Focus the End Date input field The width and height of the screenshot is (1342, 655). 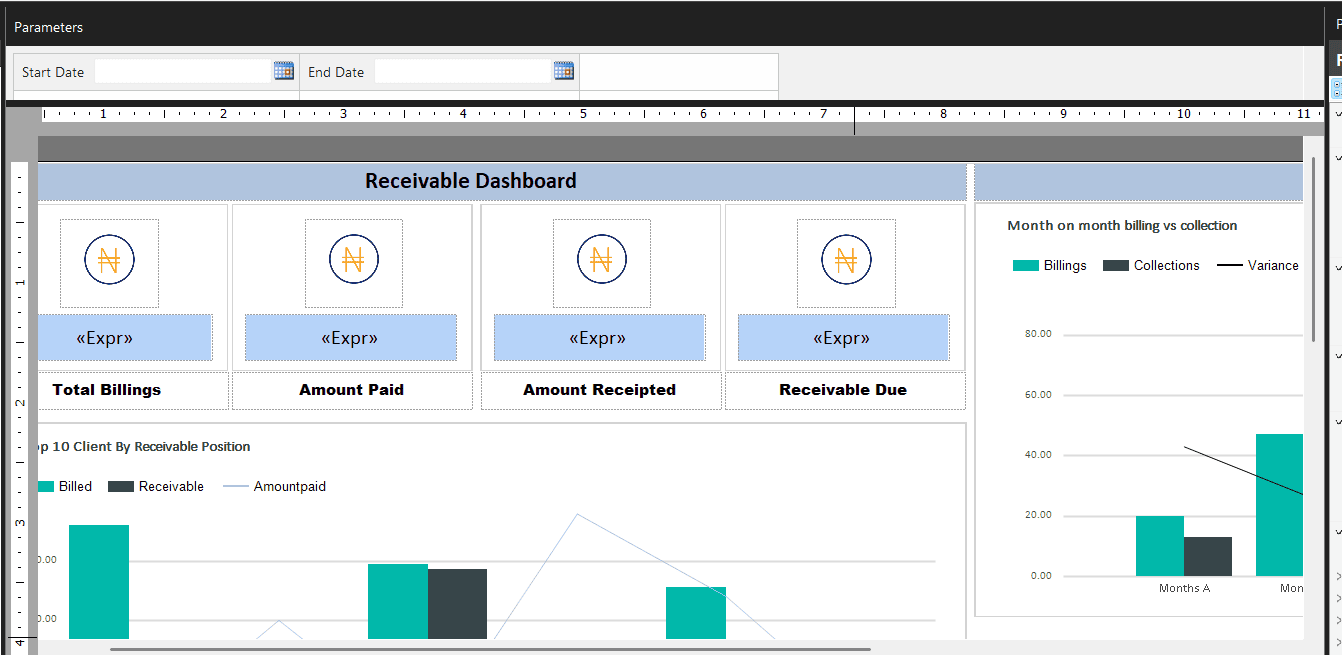click(463, 72)
